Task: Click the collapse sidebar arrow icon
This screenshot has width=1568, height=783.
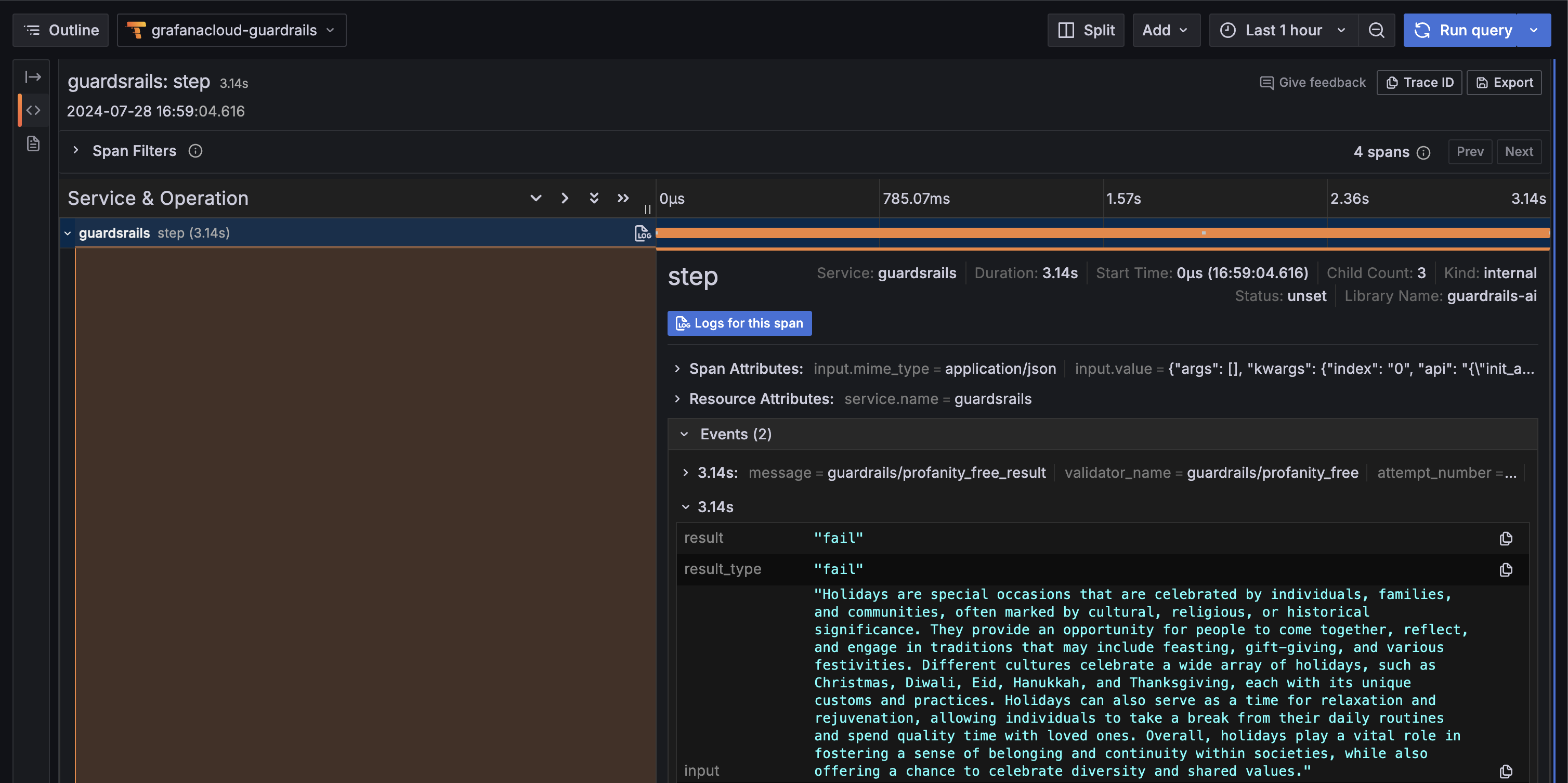Action: click(x=33, y=77)
